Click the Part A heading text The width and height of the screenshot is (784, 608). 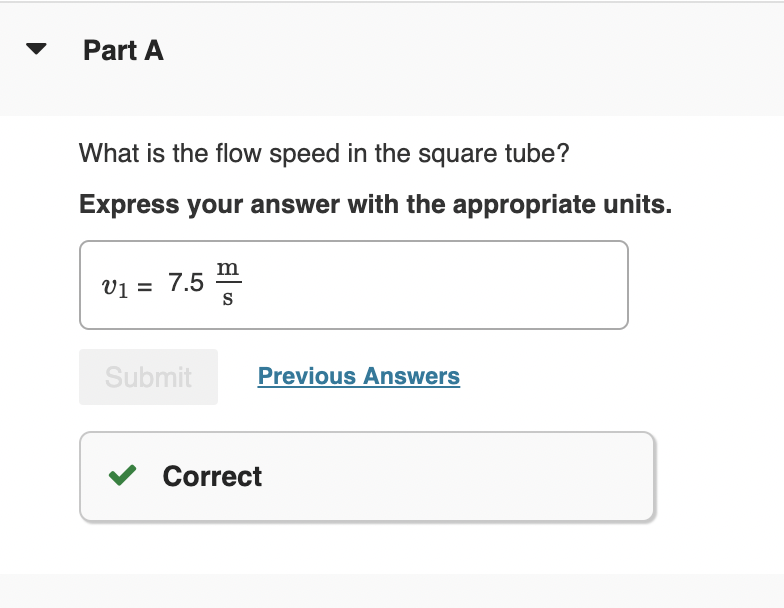coord(123,50)
